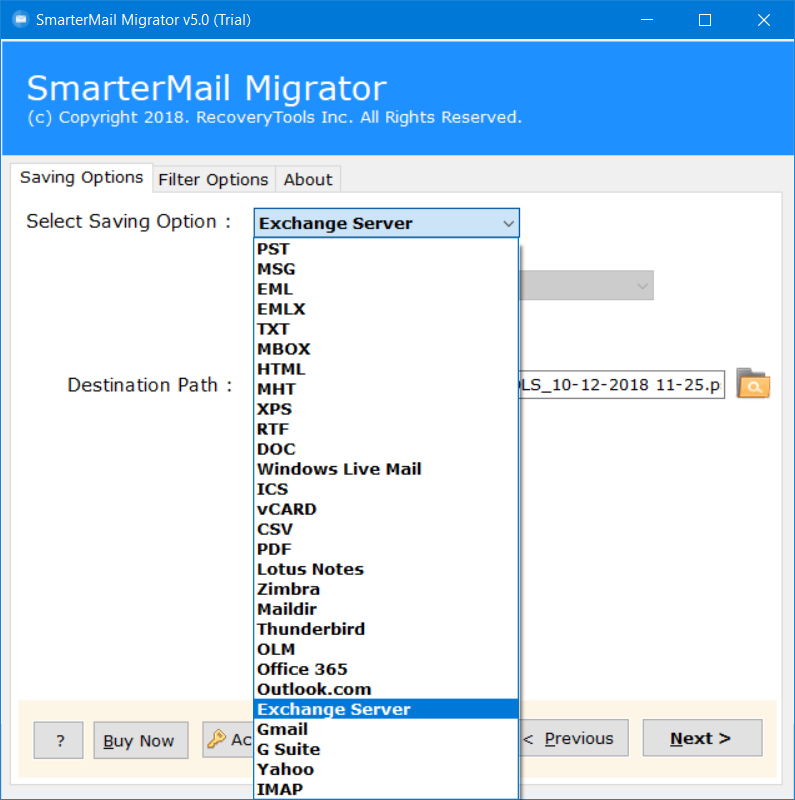Select G Suite from saving options
The image size is (795, 800).
tap(288, 749)
